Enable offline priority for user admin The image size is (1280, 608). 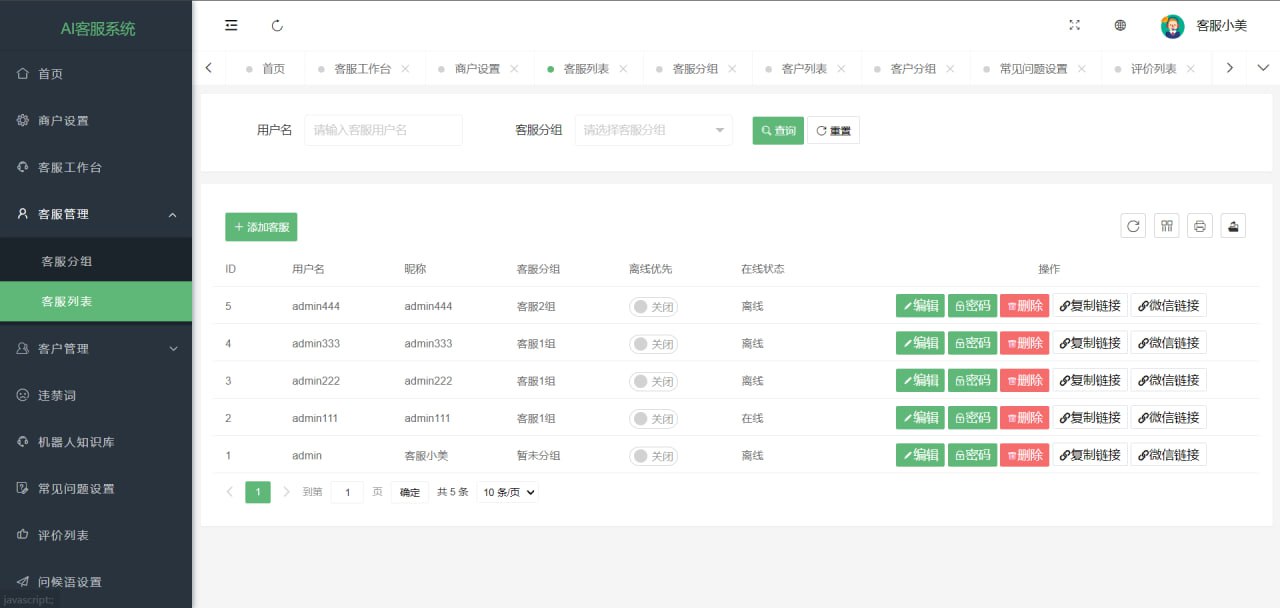[653, 456]
